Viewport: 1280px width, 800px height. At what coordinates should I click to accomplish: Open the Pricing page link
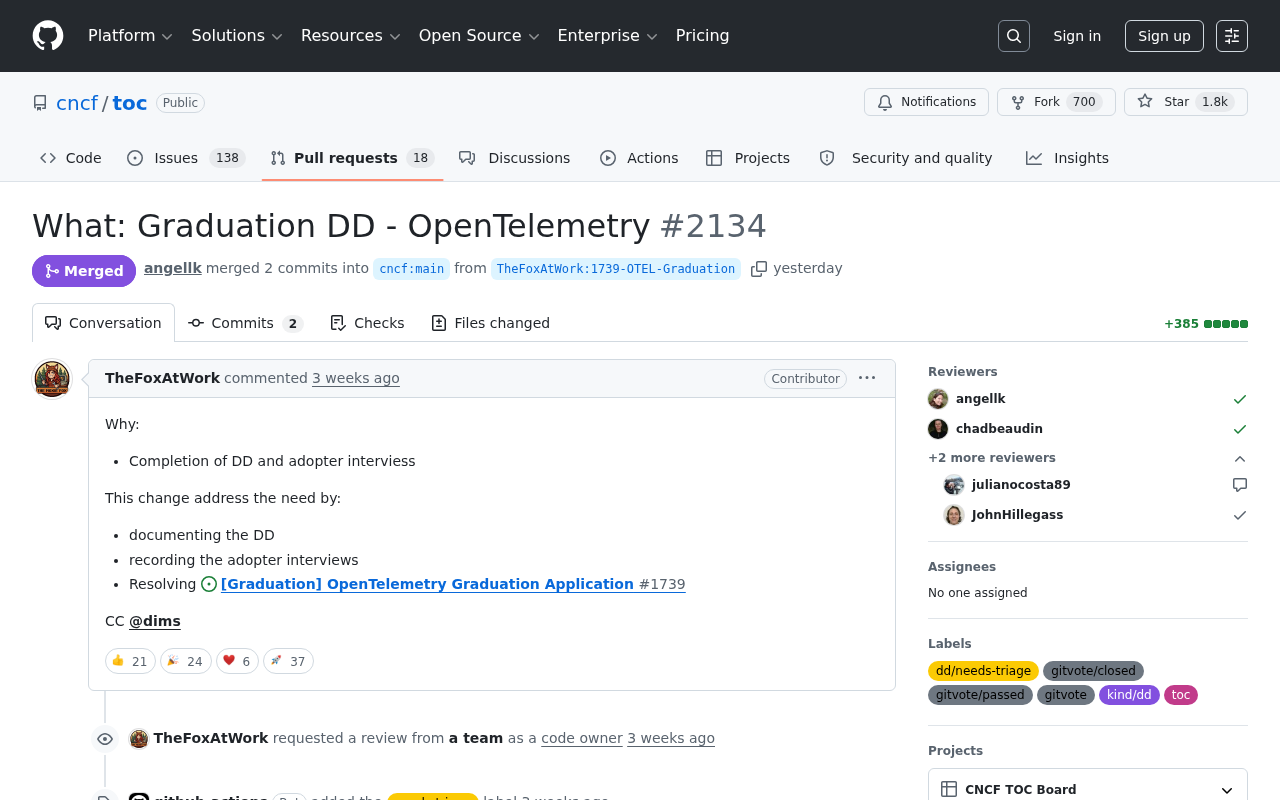pyautogui.click(x=702, y=36)
